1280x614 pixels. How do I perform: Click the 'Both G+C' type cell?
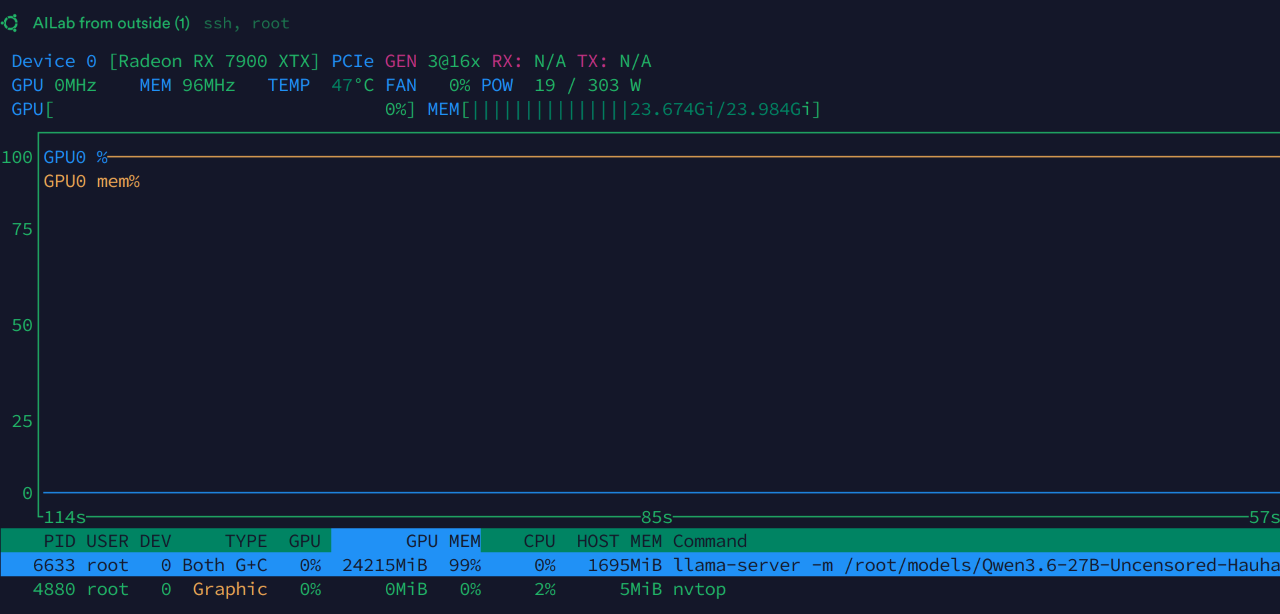(x=225, y=565)
